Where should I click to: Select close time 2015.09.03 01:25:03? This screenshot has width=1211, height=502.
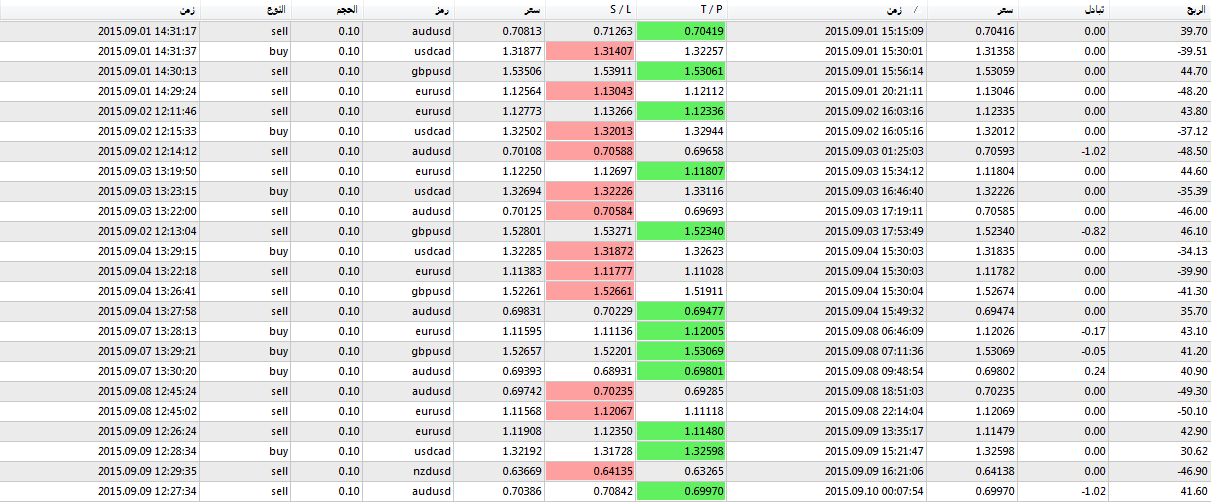(x=874, y=151)
